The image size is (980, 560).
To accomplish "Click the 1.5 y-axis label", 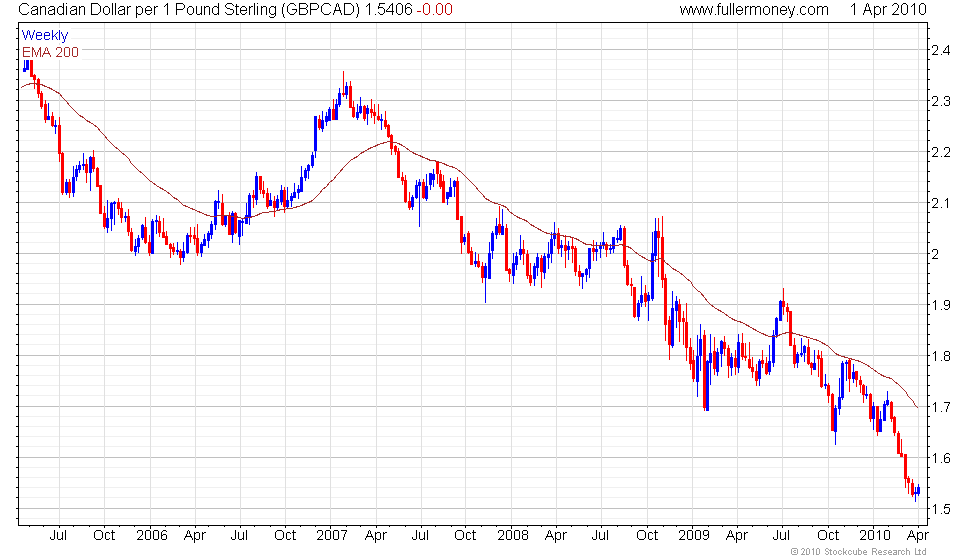I will point(941,509).
